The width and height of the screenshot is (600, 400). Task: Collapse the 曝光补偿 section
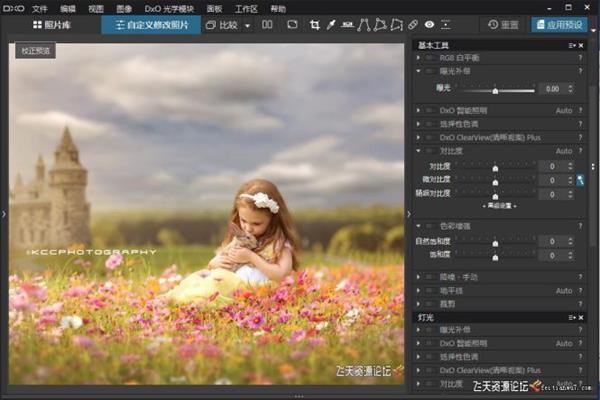[x=419, y=71]
